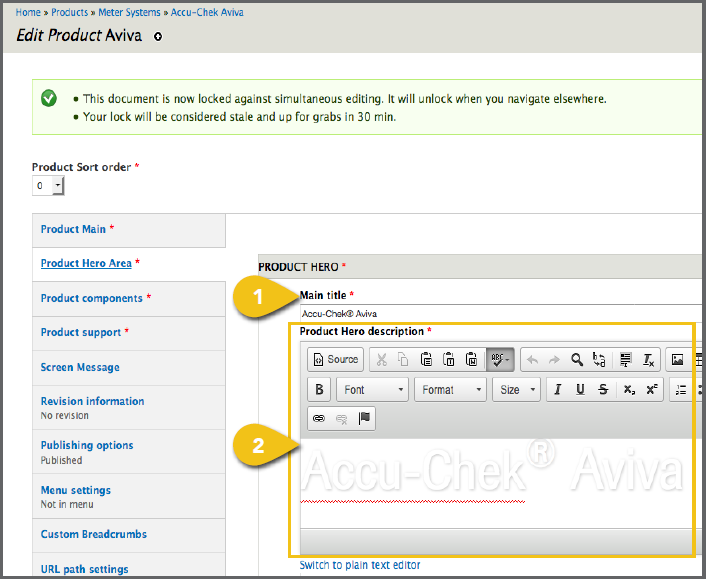706x579 pixels.
Task: Click Paste as plain text icon
Action: click(449, 359)
